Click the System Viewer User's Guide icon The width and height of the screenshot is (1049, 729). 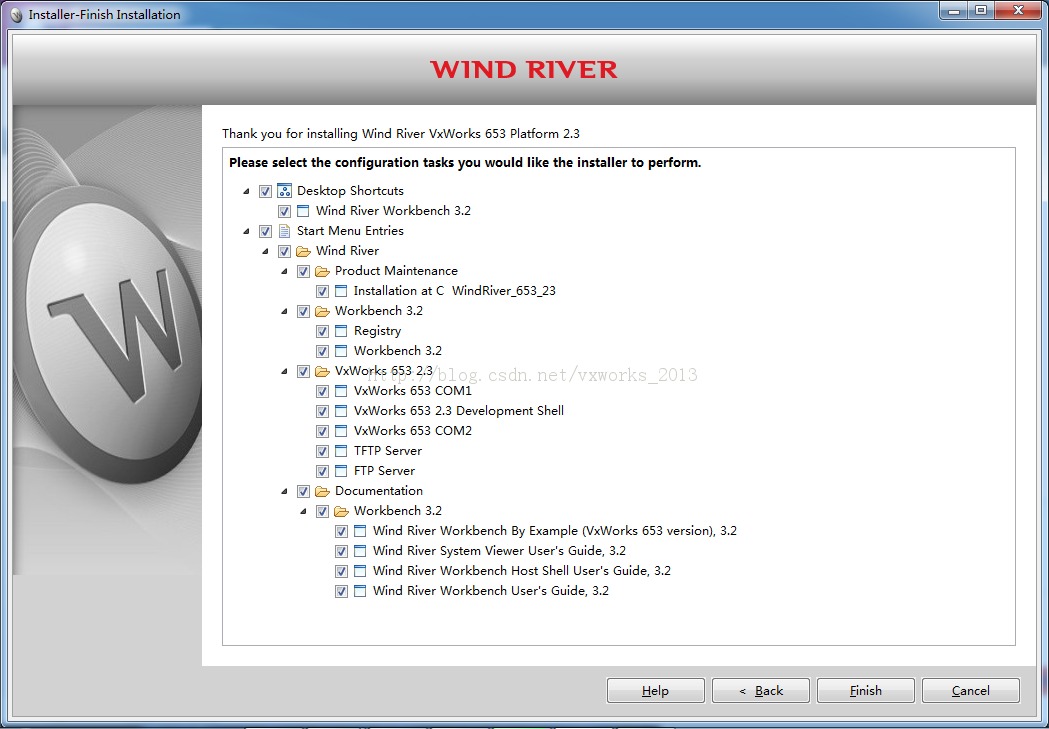coord(360,552)
